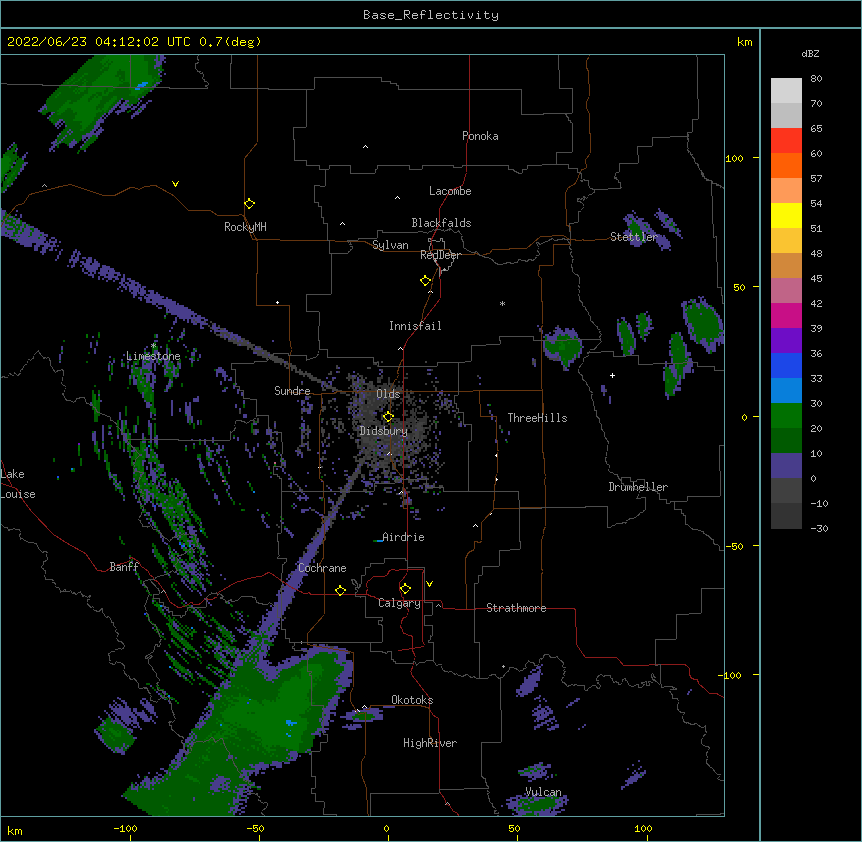Click the yellow diamond marker above RockyMH
The width and height of the screenshot is (862, 842).
click(250, 204)
